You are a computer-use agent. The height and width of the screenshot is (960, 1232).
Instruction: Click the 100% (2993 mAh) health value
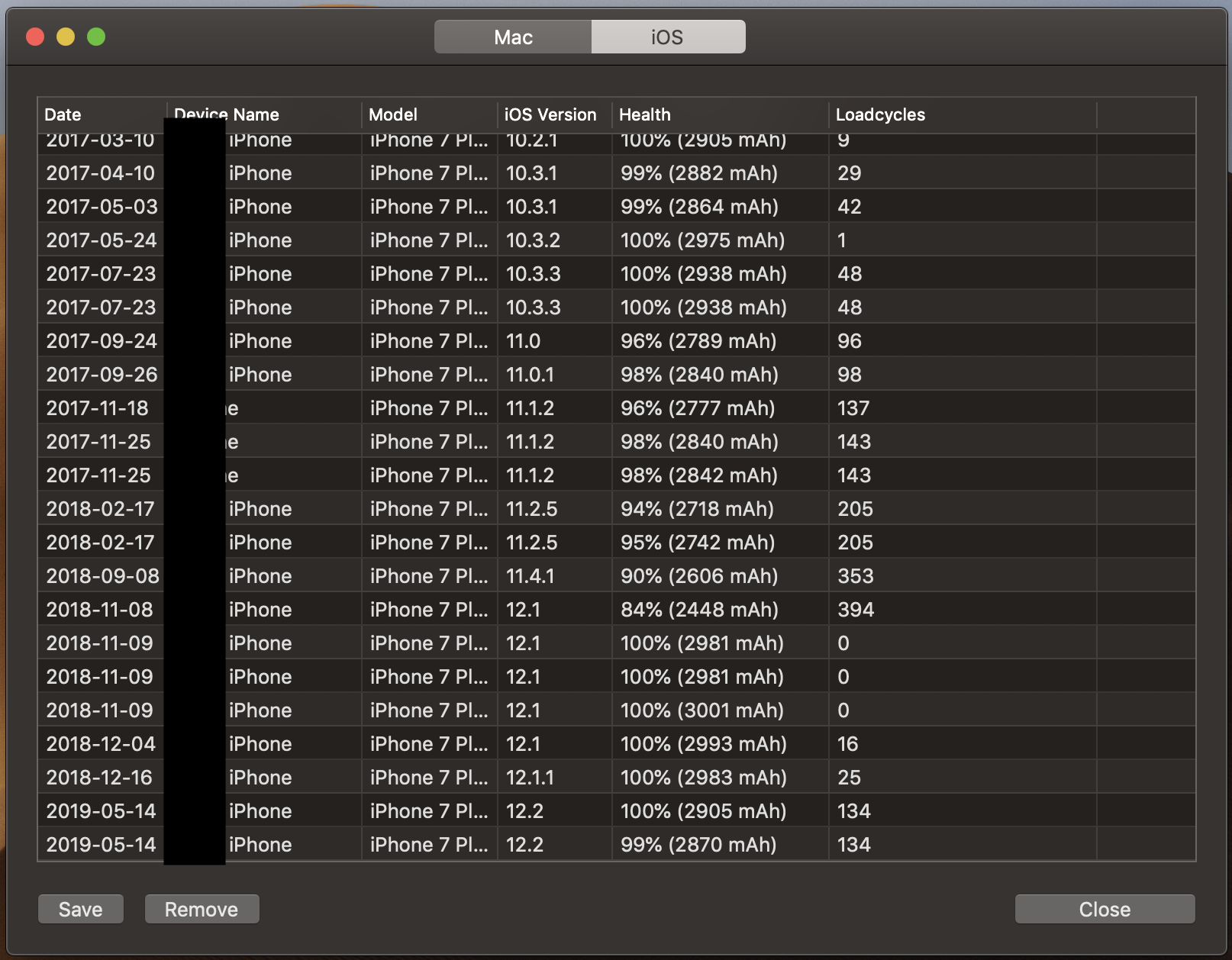tap(704, 744)
